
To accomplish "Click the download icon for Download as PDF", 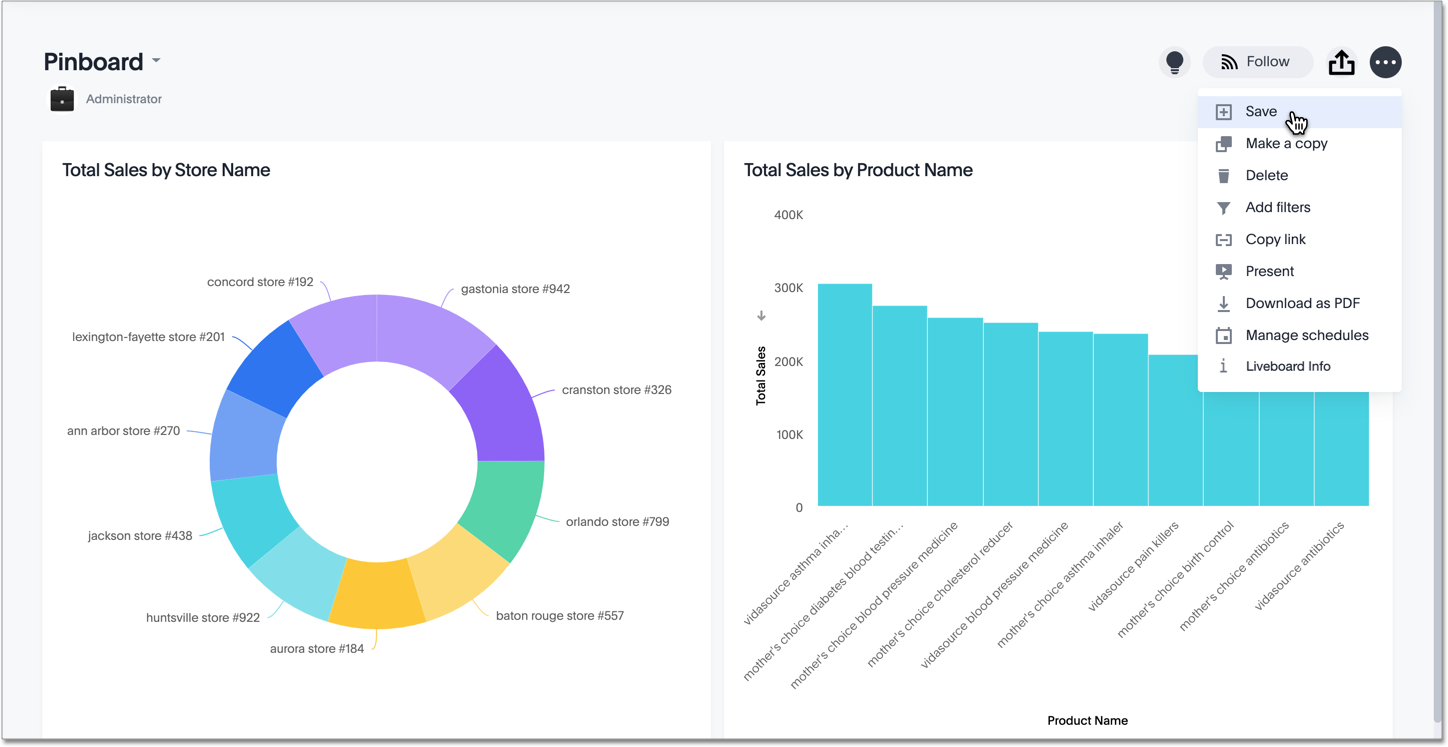I will 1223,303.
